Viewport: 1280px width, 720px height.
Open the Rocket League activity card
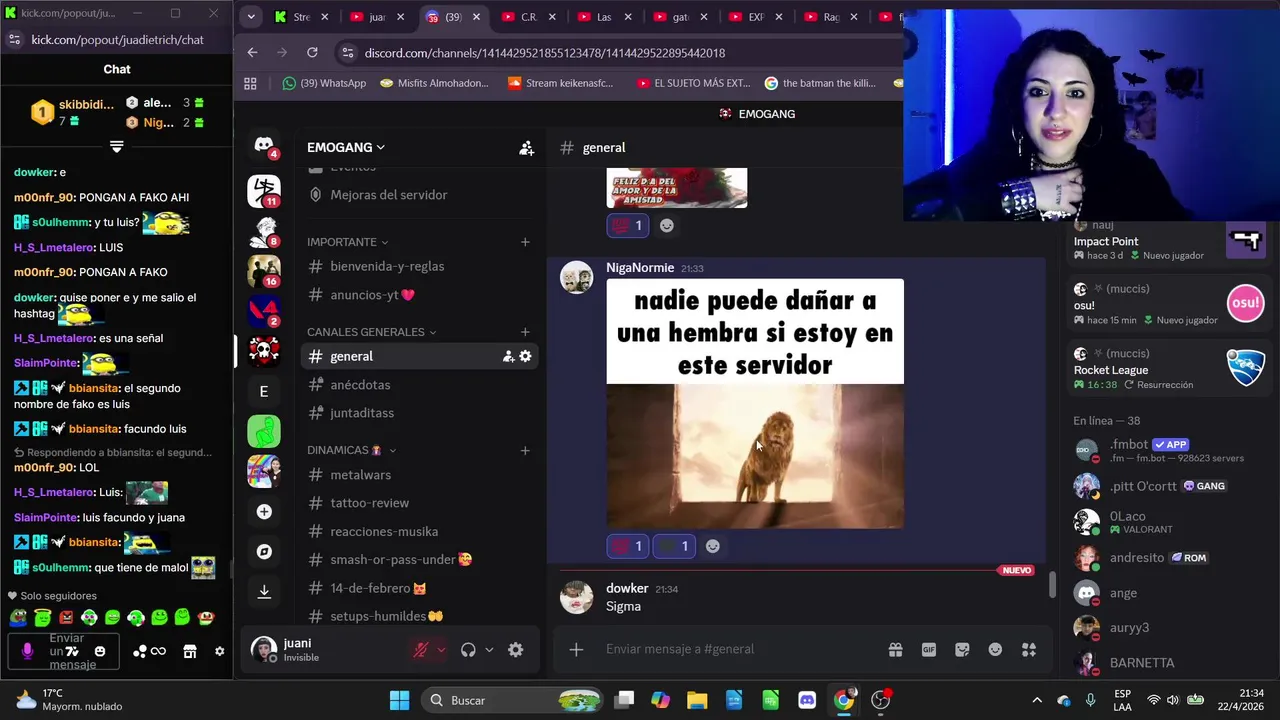(1169, 369)
